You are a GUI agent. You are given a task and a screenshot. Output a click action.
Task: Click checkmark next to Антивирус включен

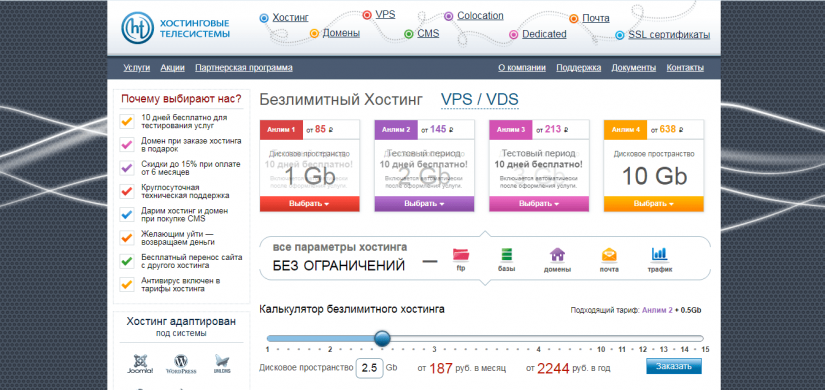point(127,284)
